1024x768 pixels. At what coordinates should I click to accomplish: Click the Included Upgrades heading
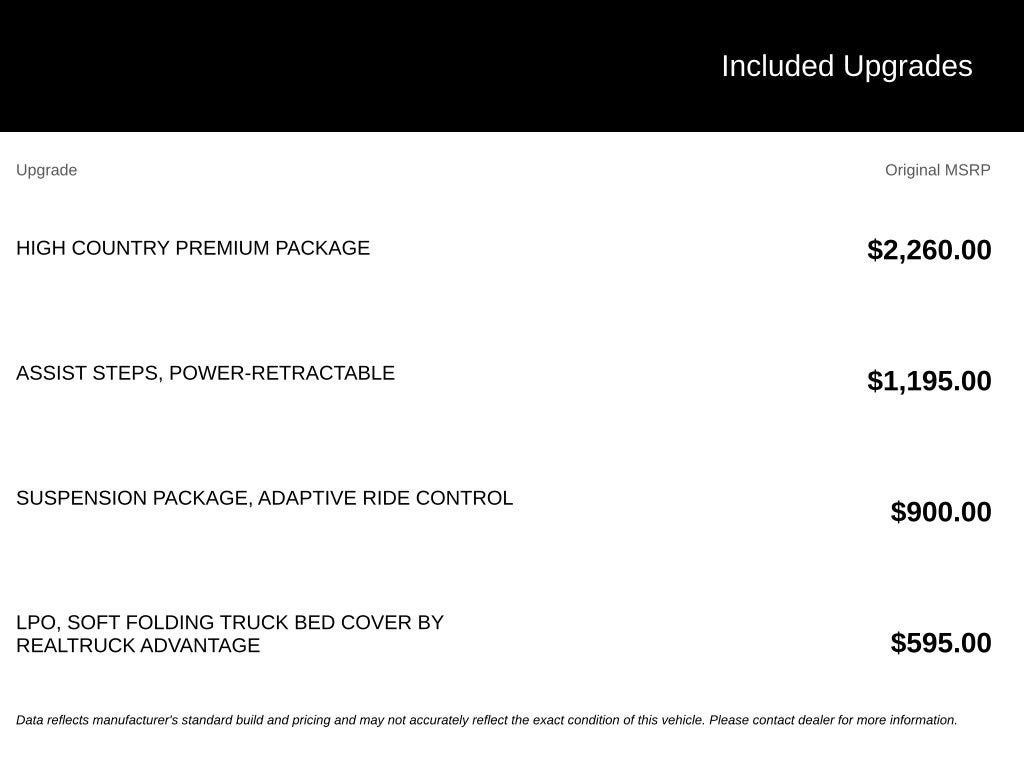tap(846, 67)
